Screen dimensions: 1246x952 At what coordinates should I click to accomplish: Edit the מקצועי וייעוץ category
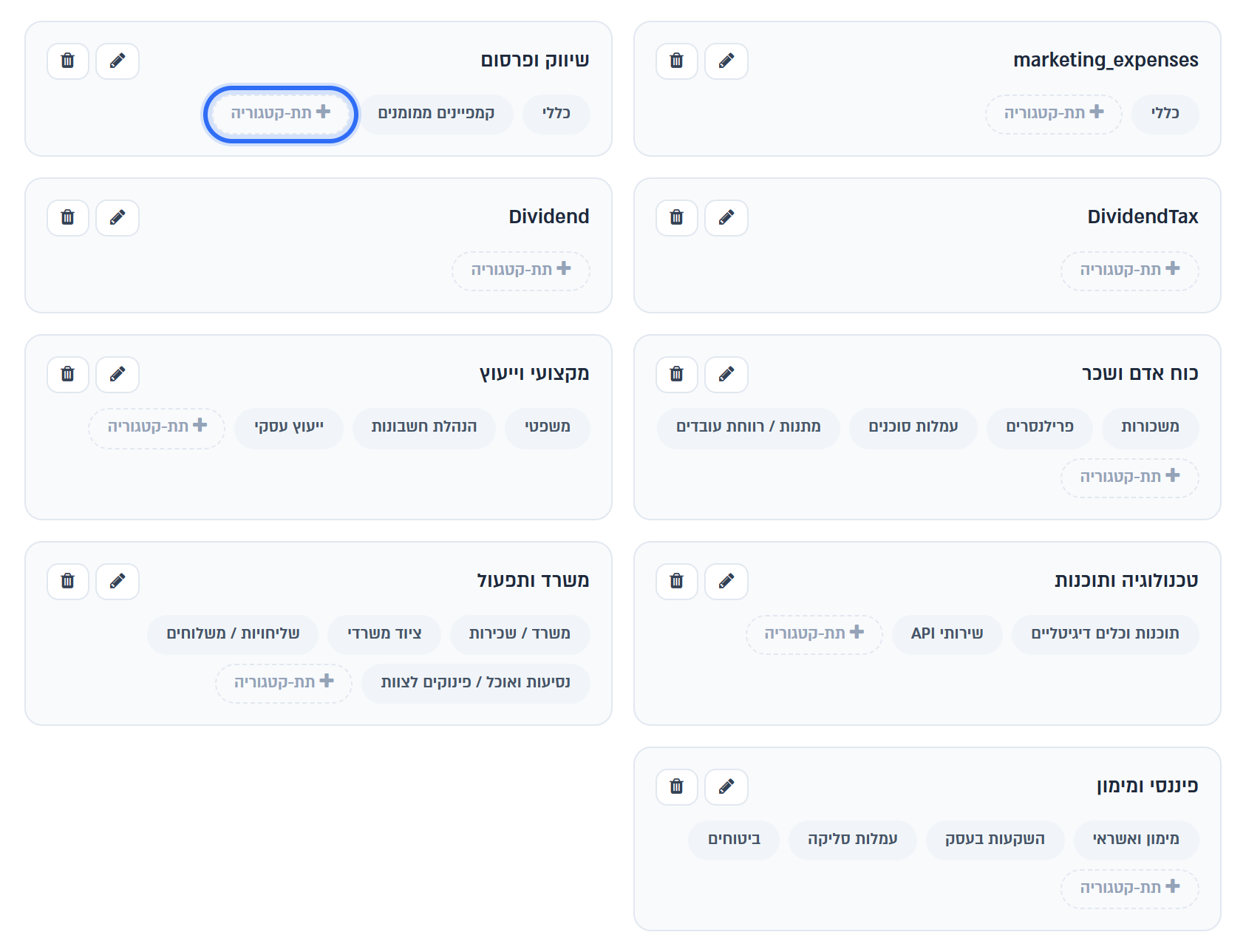pyautogui.click(x=118, y=374)
